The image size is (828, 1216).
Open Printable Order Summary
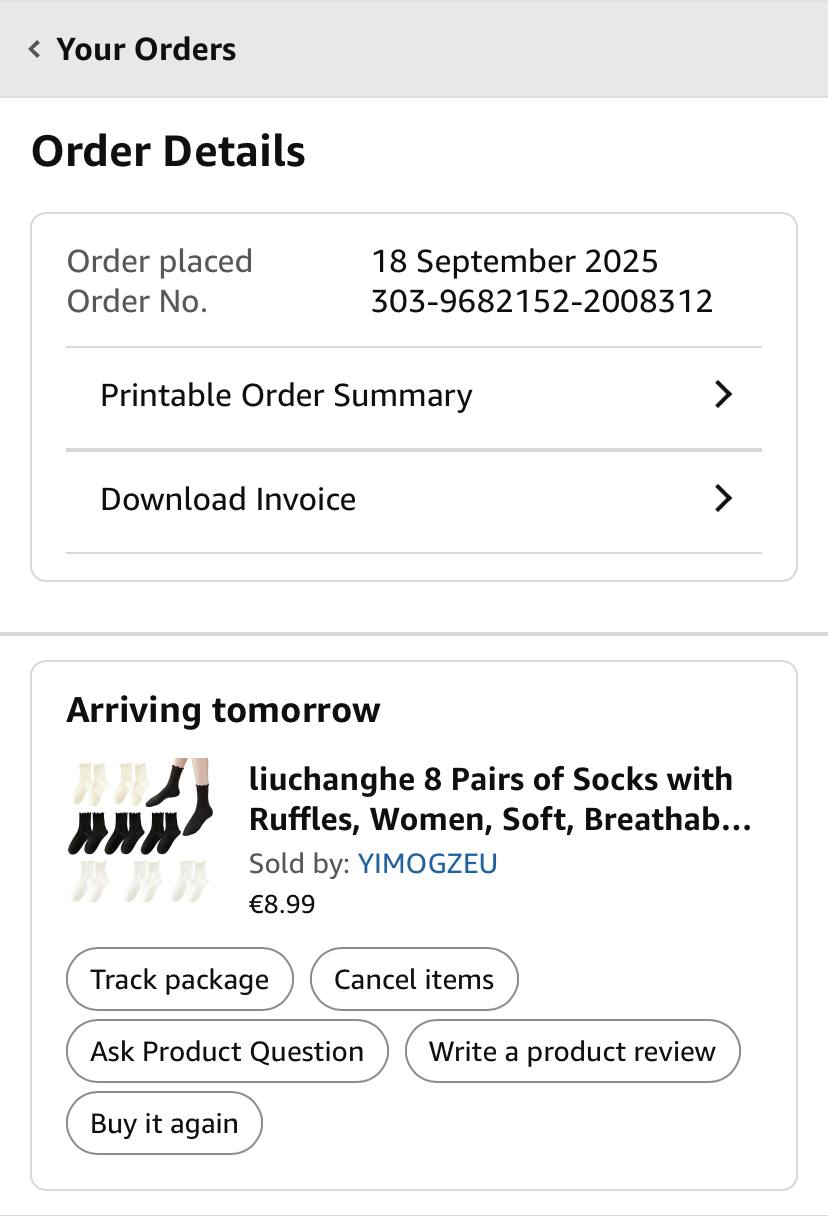click(286, 395)
